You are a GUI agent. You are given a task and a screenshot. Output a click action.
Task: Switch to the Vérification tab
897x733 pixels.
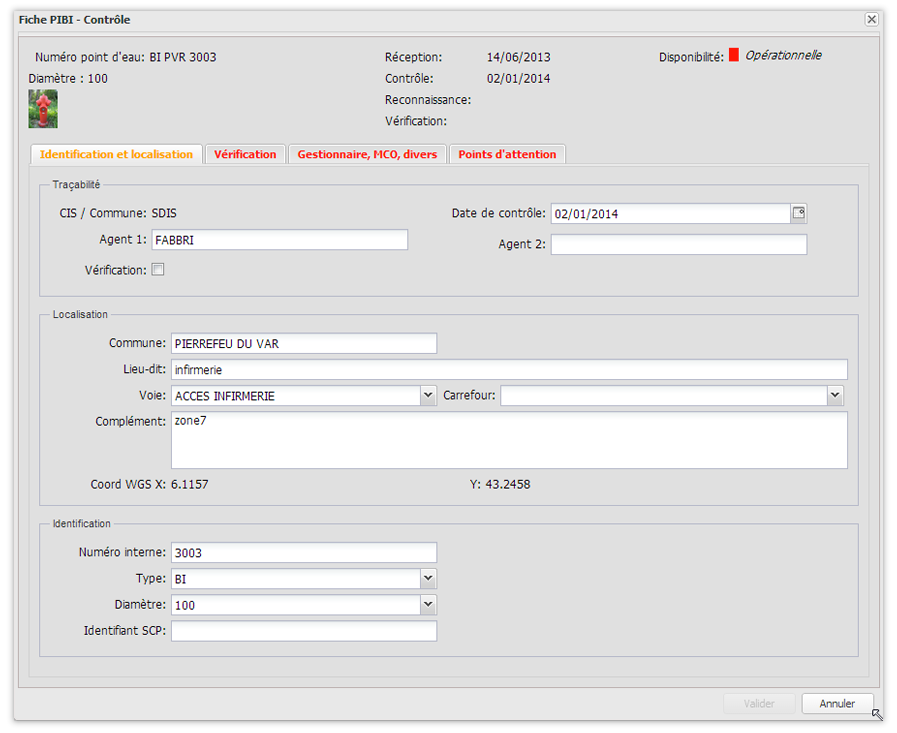tap(245, 154)
